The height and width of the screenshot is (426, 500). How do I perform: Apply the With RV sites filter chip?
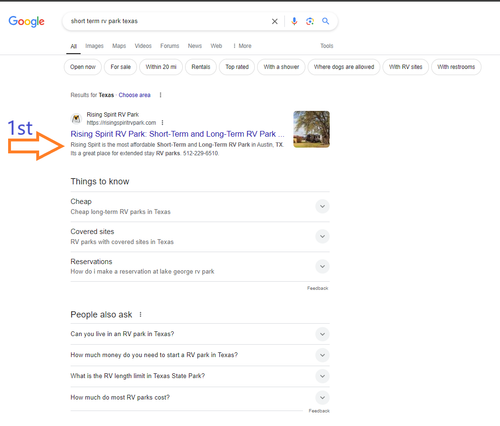click(406, 67)
